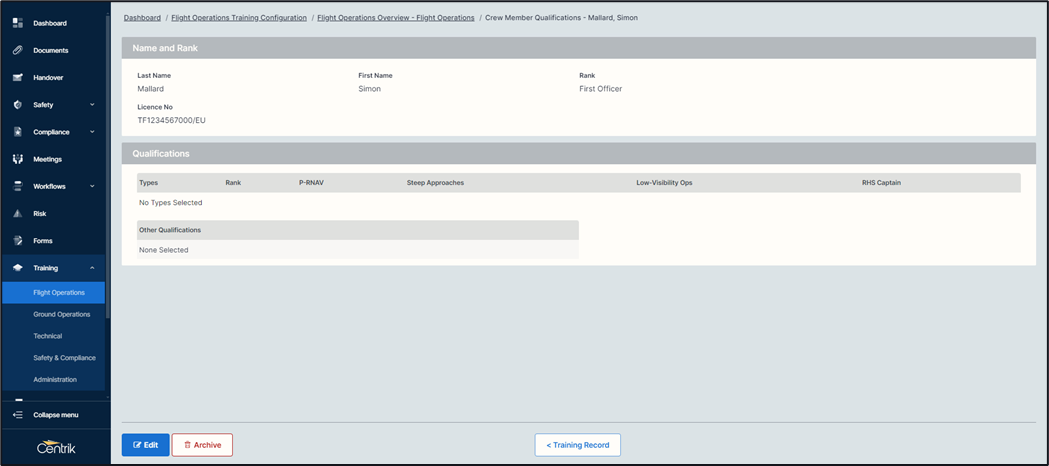The height and width of the screenshot is (466, 1049).
Task: Click the Handover icon in sidebar
Action: click(x=17, y=77)
